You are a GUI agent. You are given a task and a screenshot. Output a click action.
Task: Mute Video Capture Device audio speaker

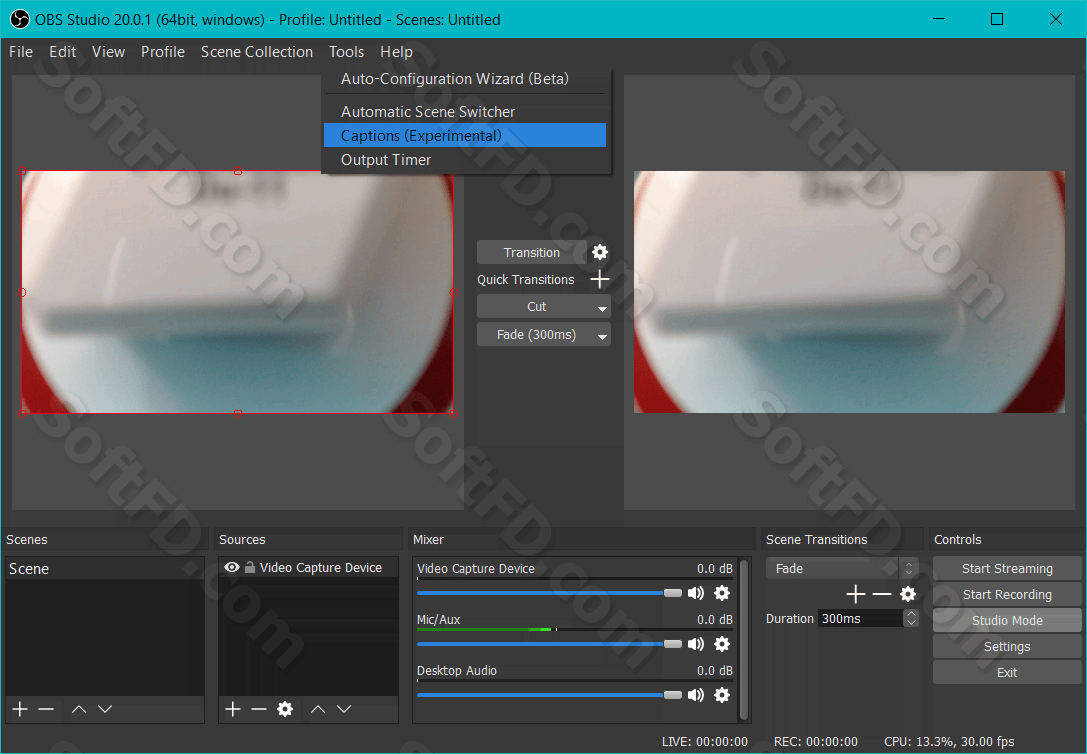[x=696, y=593]
